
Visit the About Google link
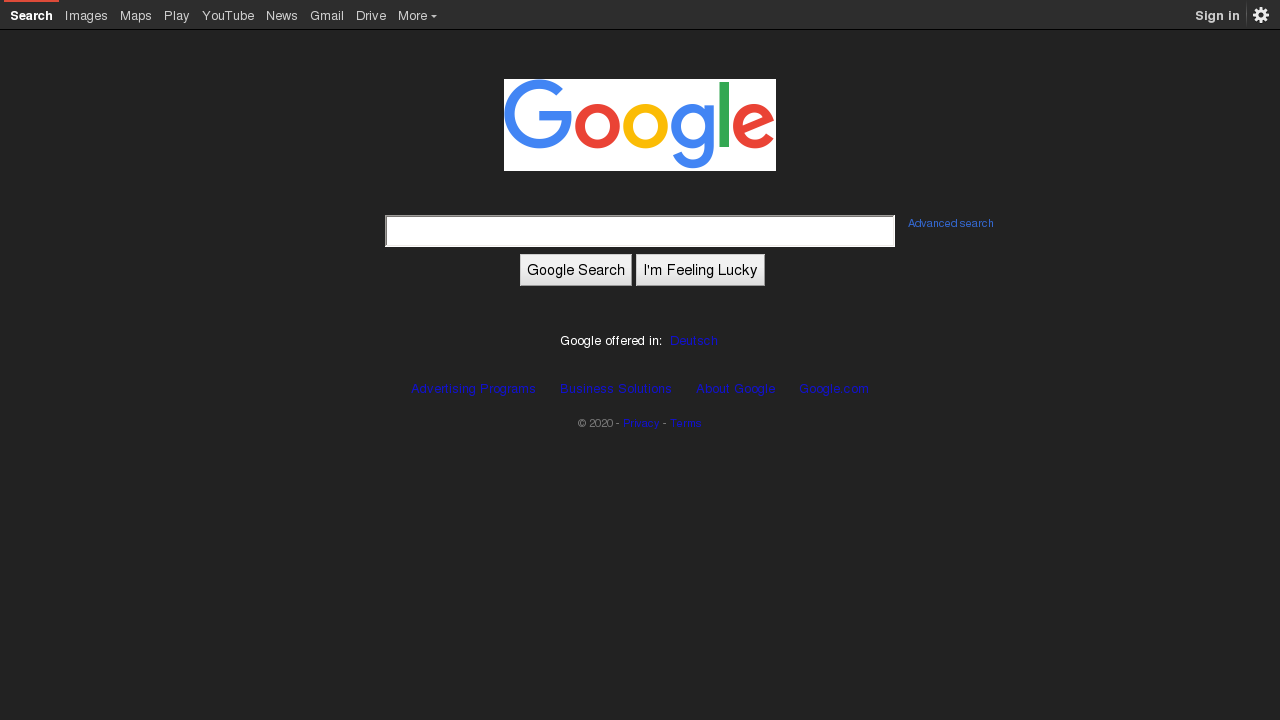pos(736,389)
